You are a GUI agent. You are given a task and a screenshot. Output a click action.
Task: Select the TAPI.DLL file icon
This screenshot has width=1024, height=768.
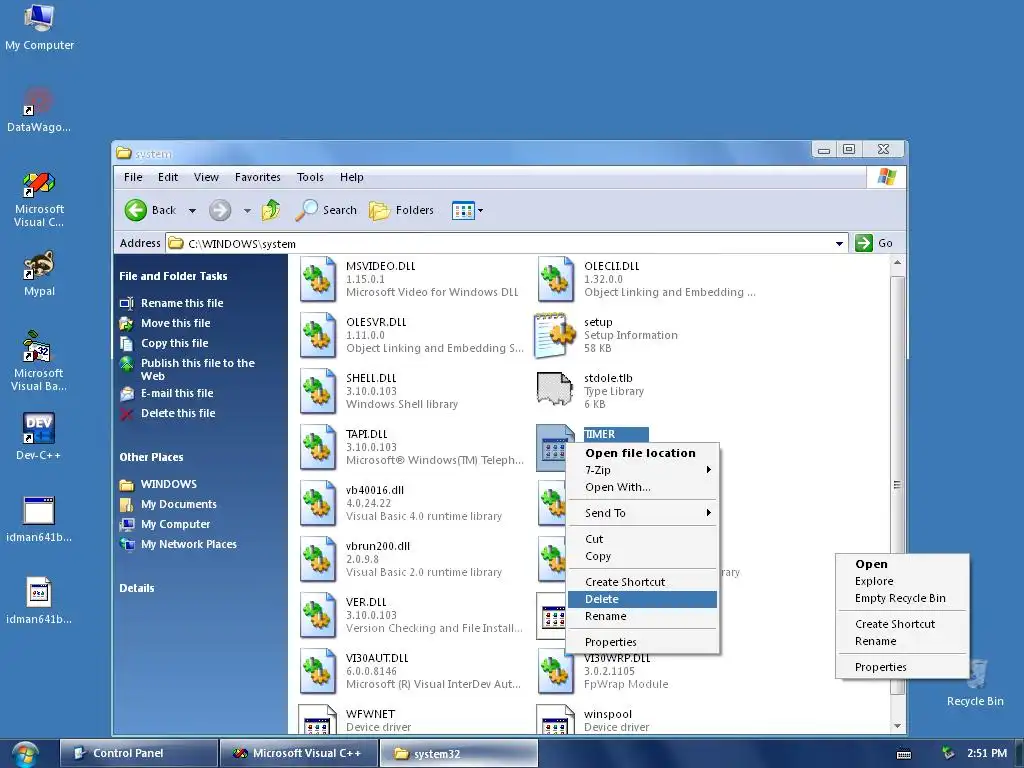point(317,447)
